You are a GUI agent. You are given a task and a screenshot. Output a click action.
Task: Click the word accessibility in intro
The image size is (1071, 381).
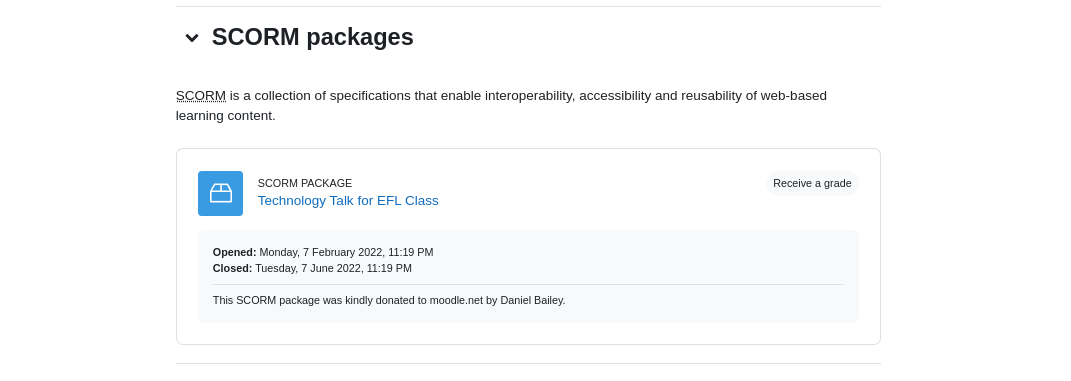pos(615,96)
